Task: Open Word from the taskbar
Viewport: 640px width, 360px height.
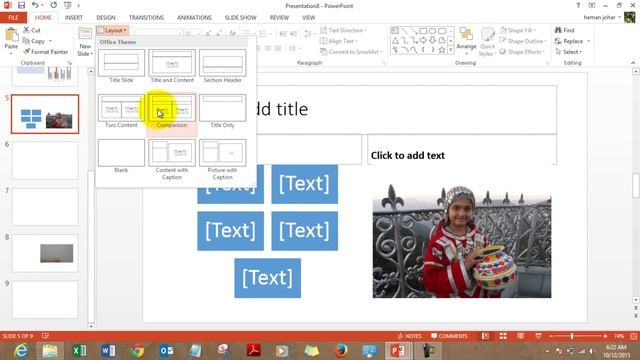Action: coord(108,351)
